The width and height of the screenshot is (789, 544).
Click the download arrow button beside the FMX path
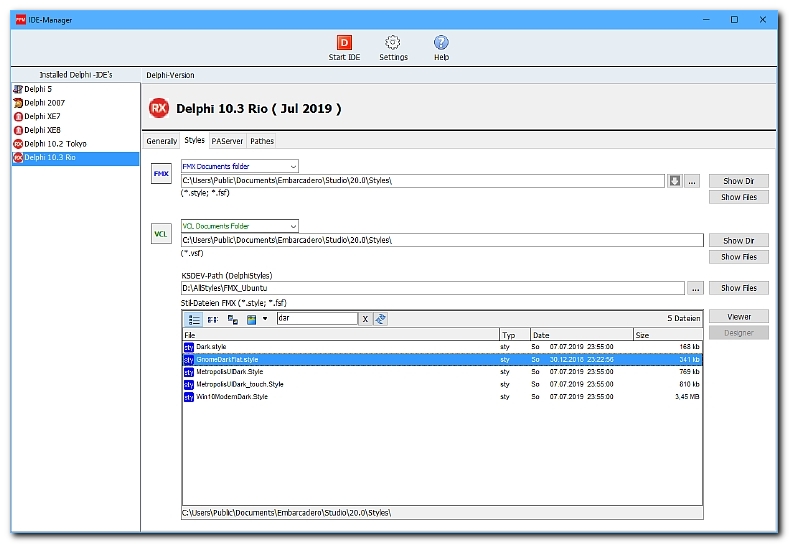coord(674,181)
